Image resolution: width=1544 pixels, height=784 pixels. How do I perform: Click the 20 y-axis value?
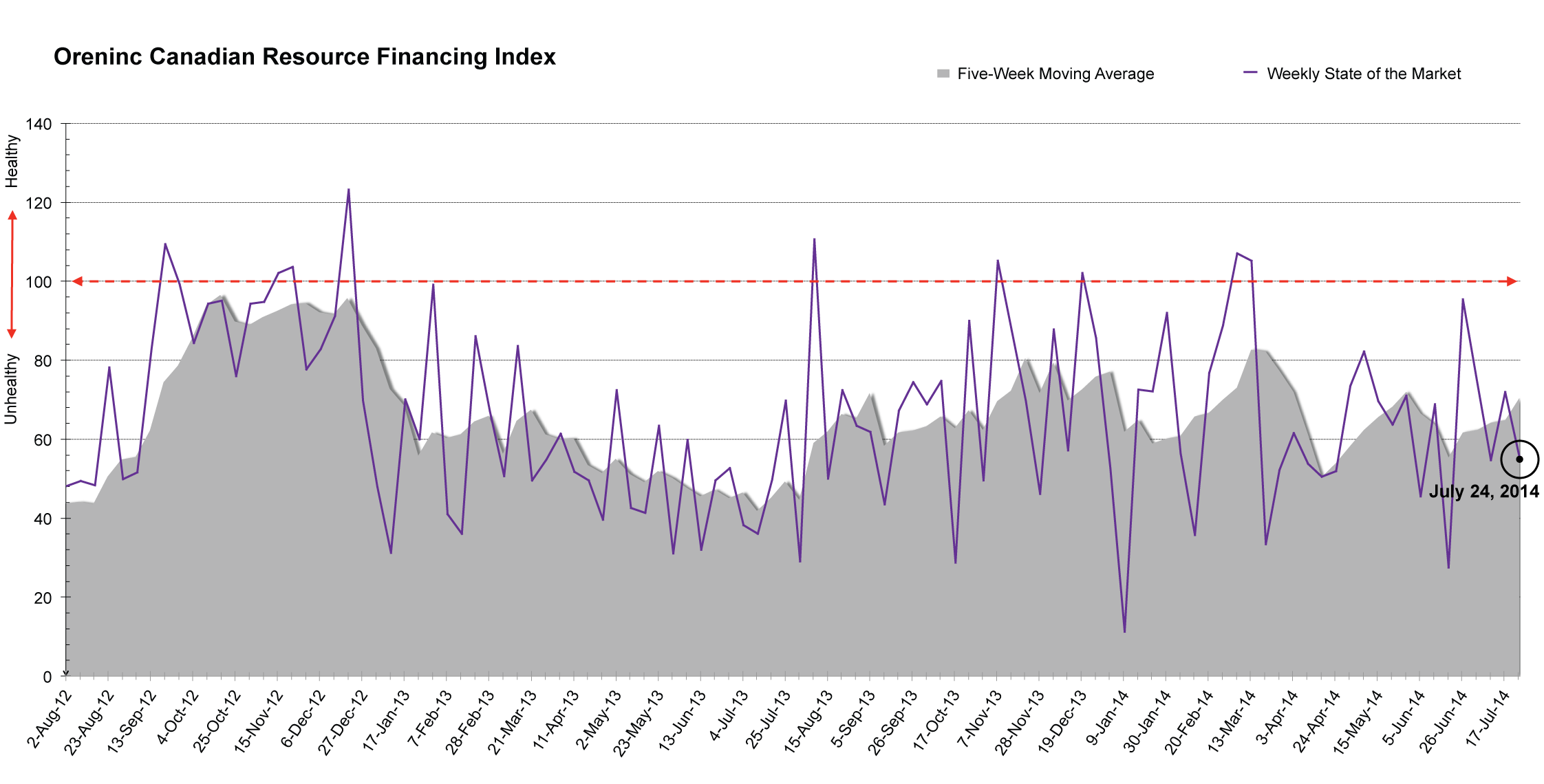(x=43, y=598)
